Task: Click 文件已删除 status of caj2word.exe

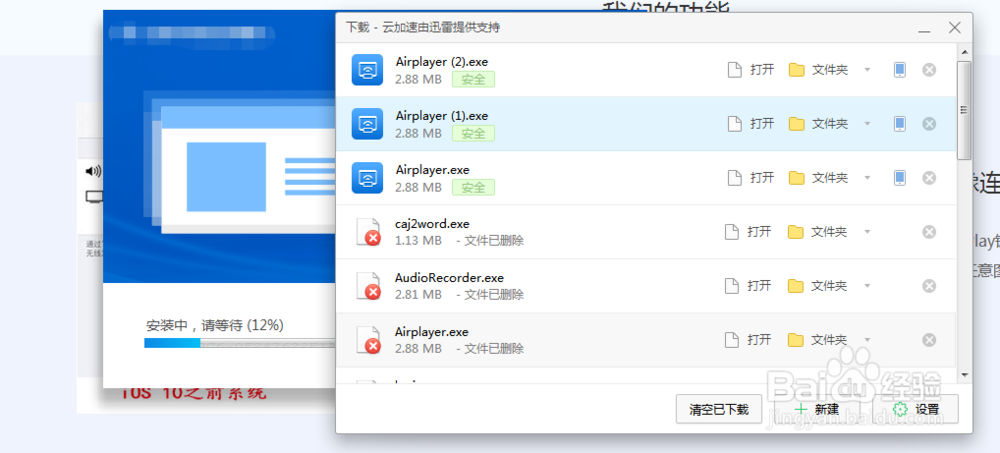Action: [x=490, y=241]
